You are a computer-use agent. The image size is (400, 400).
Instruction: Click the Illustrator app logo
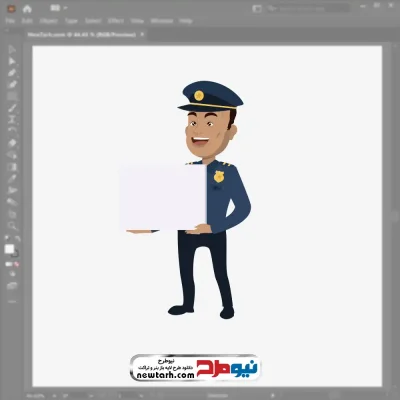tap(11, 9)
